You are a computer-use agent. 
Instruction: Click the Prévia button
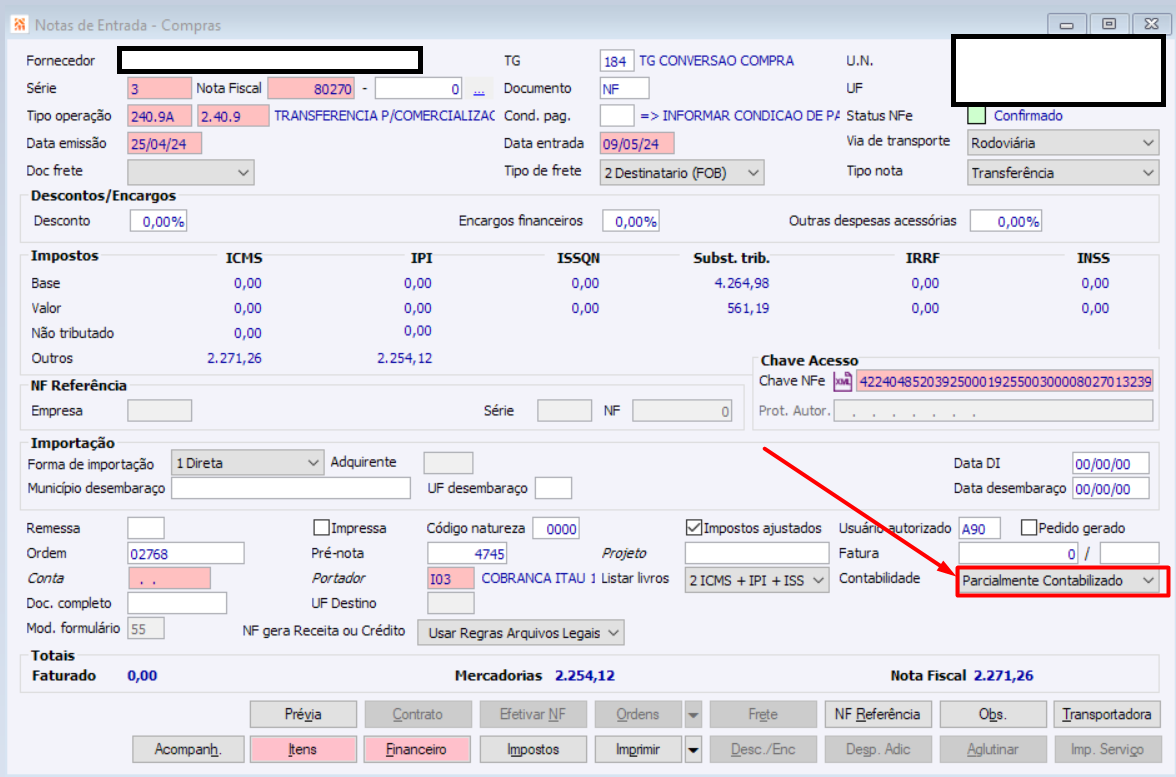(x=303, y=715)
